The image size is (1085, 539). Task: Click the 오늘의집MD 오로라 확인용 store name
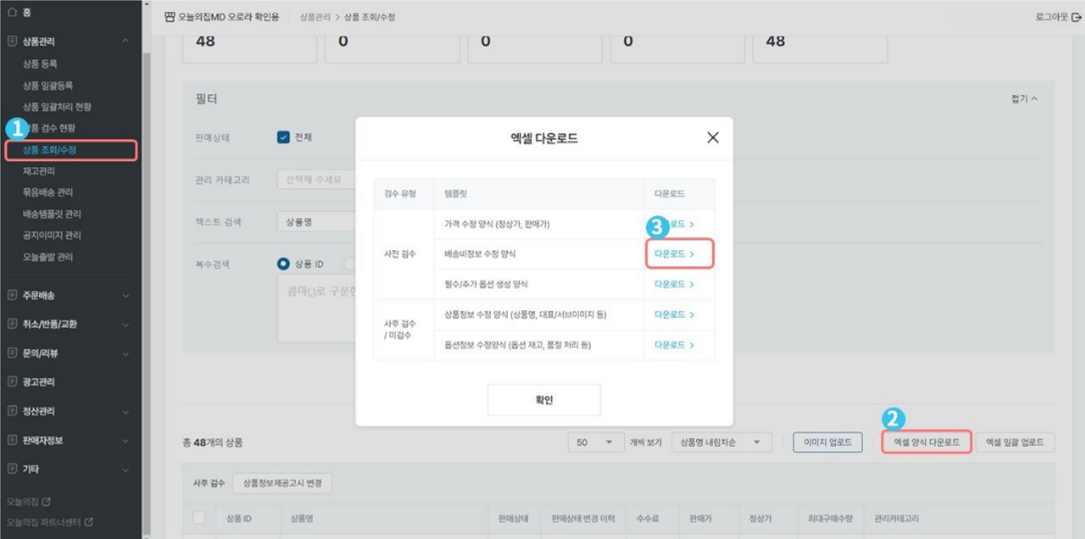pos(230,17)
